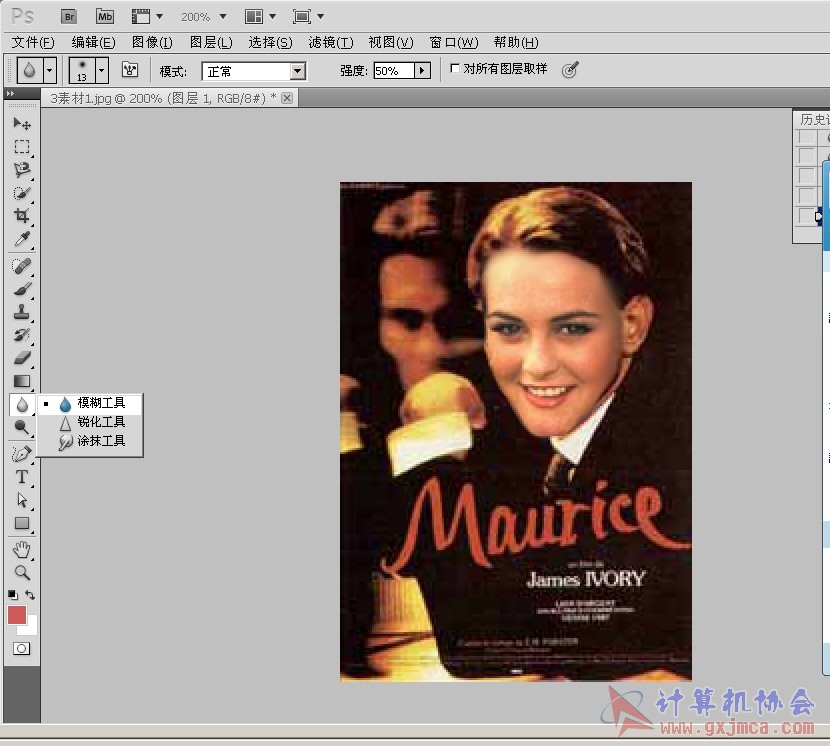Select the Eraser tool
Viewport: 830px width, 746px height.
click(22, 358)
